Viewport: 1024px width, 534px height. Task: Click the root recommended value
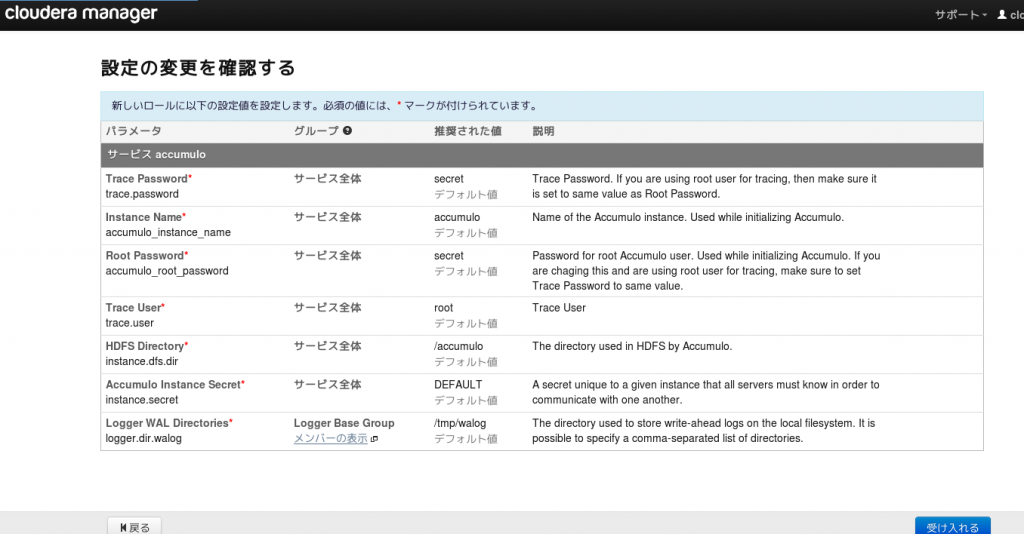click(x=443, y=307)
